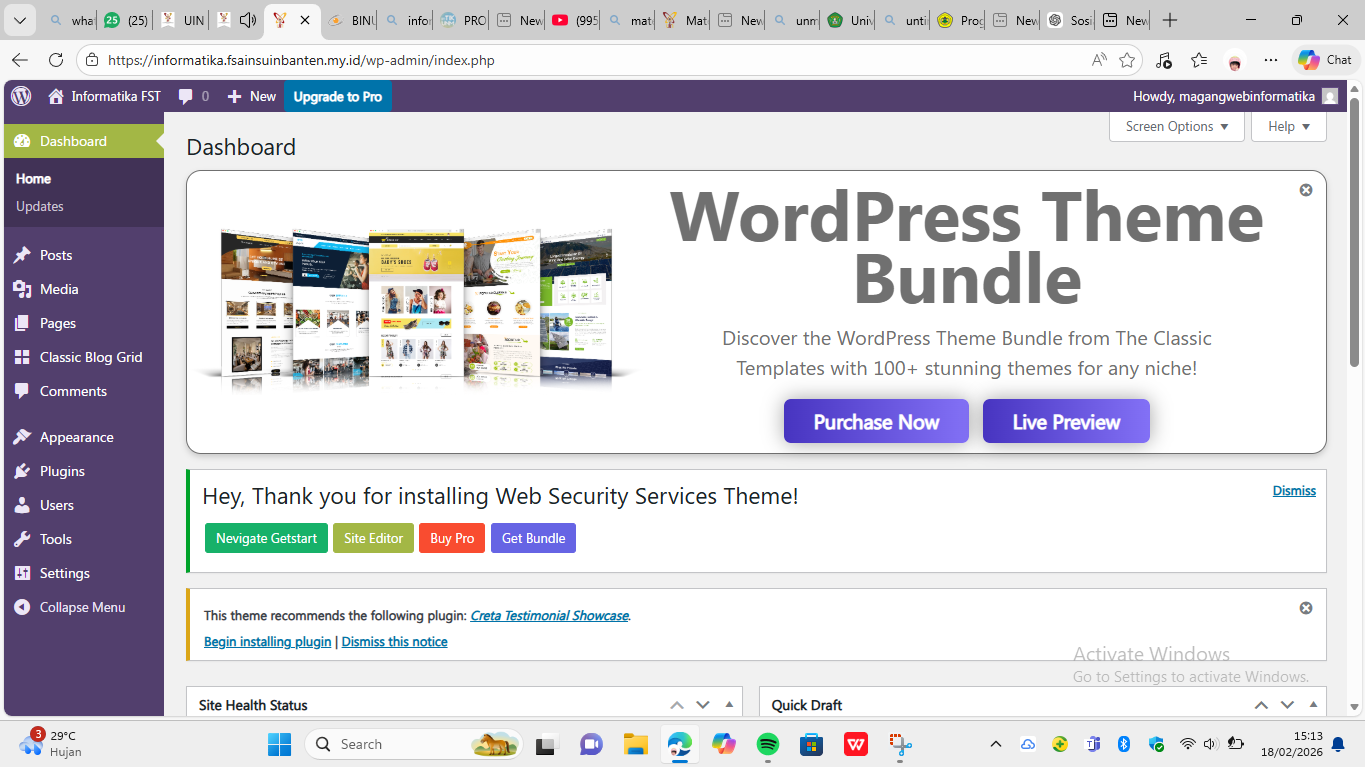
Task: Move the Site Health Status widget down
Action: (x=703, y=705)
